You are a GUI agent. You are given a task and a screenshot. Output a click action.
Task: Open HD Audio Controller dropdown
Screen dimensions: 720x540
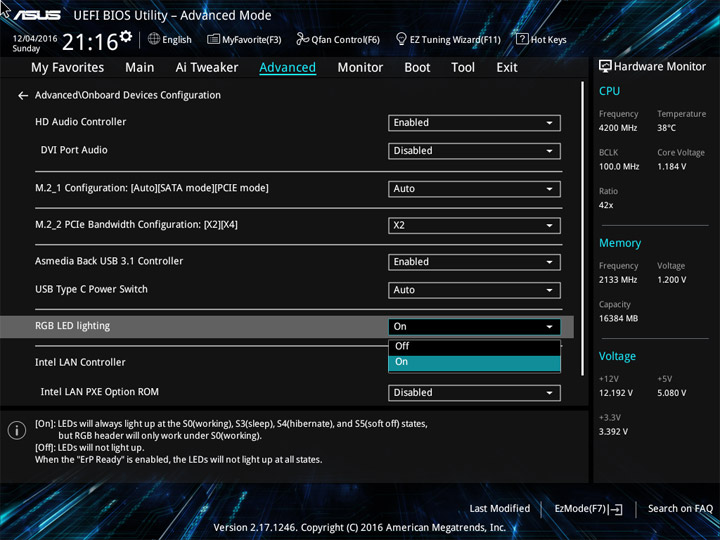pyautogui.click(x=474, y=123)
